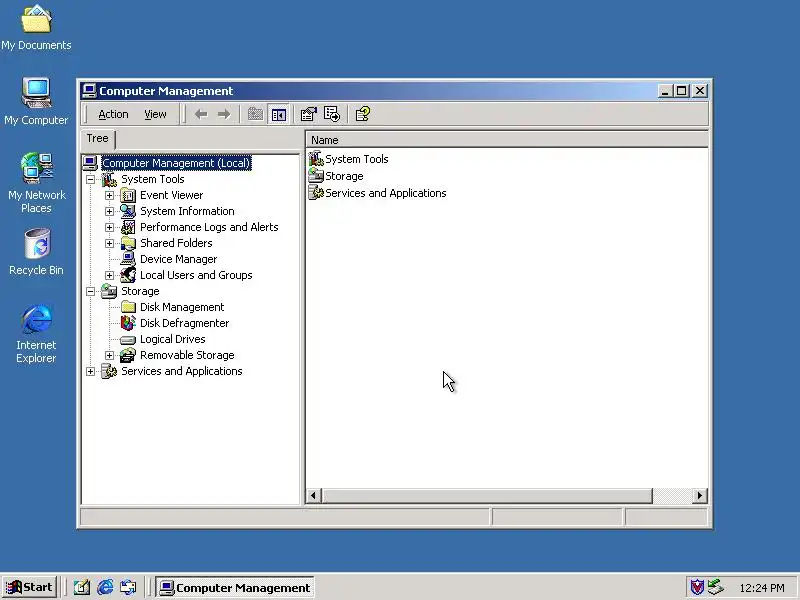
Task: Collapse the System Tools tree node
Action: [x=90, y=179]
